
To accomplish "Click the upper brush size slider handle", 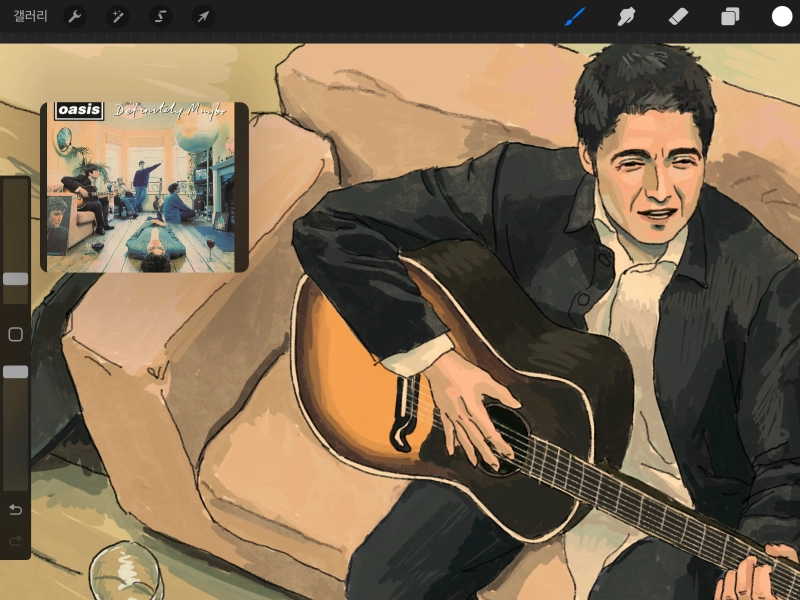I will (x=15, y=279).
